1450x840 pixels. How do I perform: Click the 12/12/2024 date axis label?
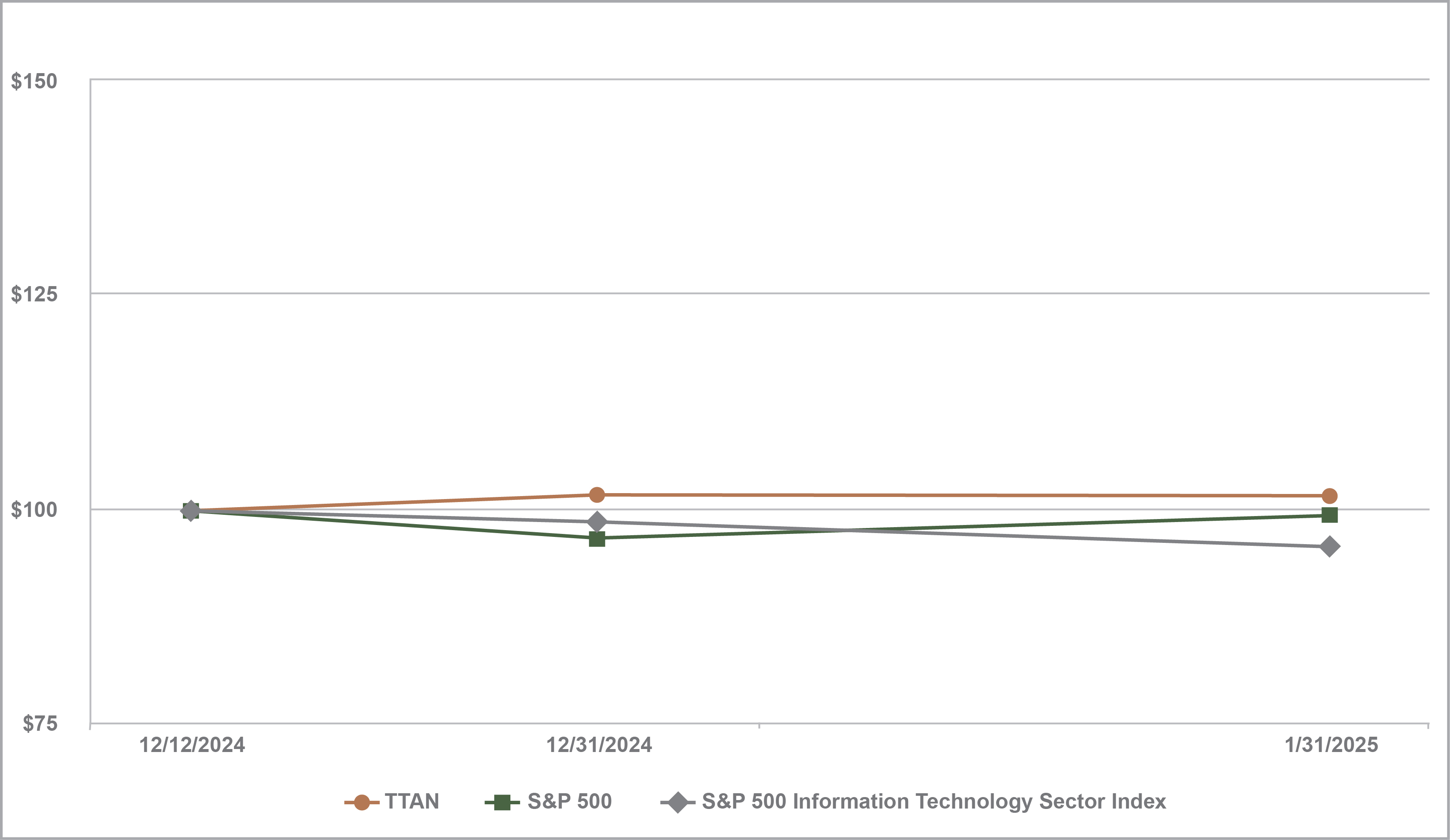192,745
